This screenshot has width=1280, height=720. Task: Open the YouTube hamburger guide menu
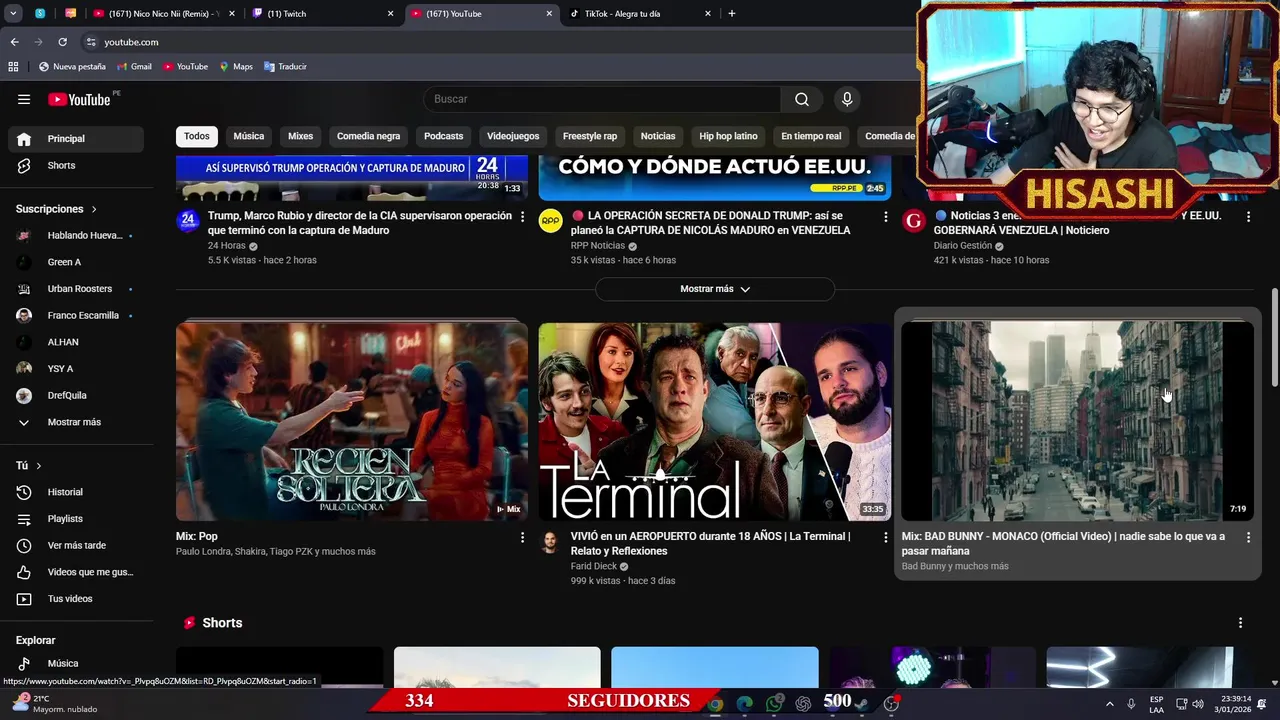[x=24, y=99]
